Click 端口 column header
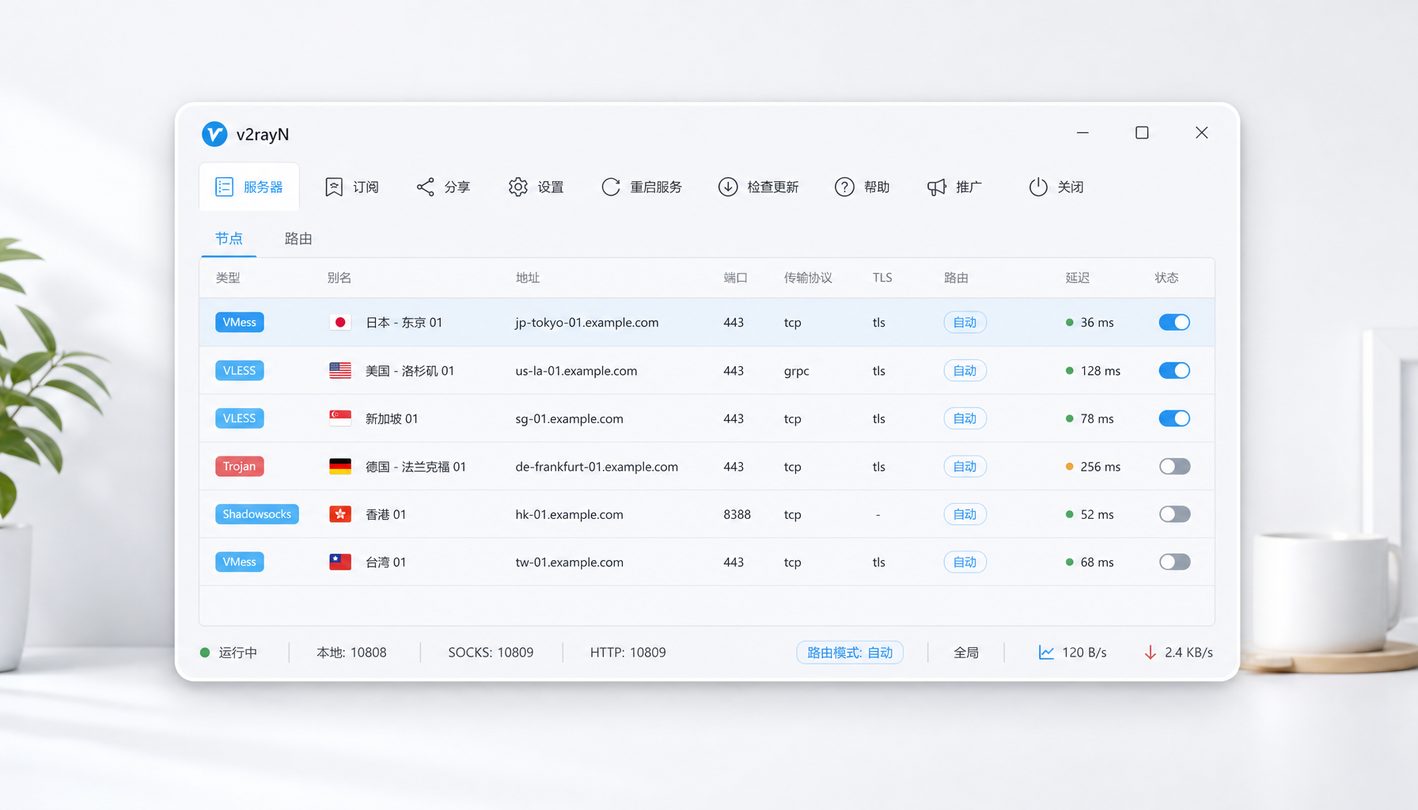The height and width of the screenshot is (810, 1418). [736, 278]
